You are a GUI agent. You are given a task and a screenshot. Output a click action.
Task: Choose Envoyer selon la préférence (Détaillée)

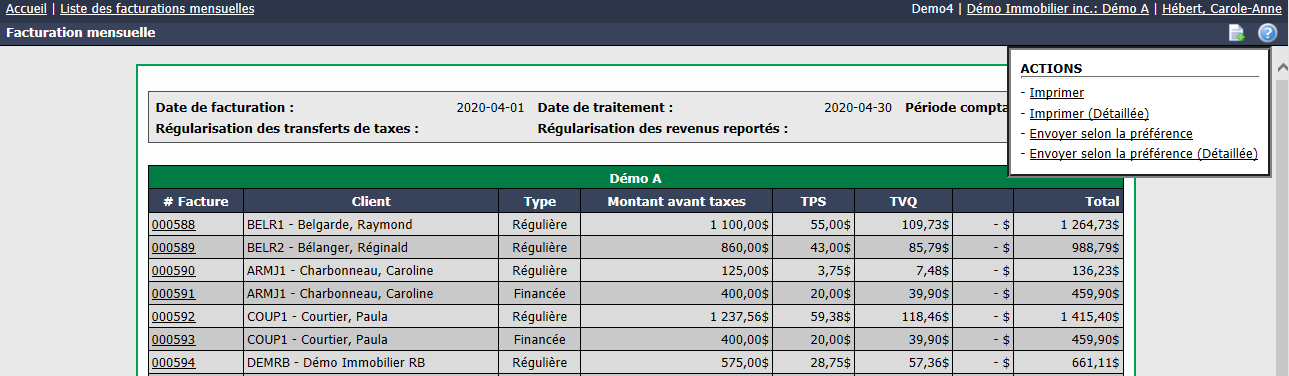point(1143,153)
